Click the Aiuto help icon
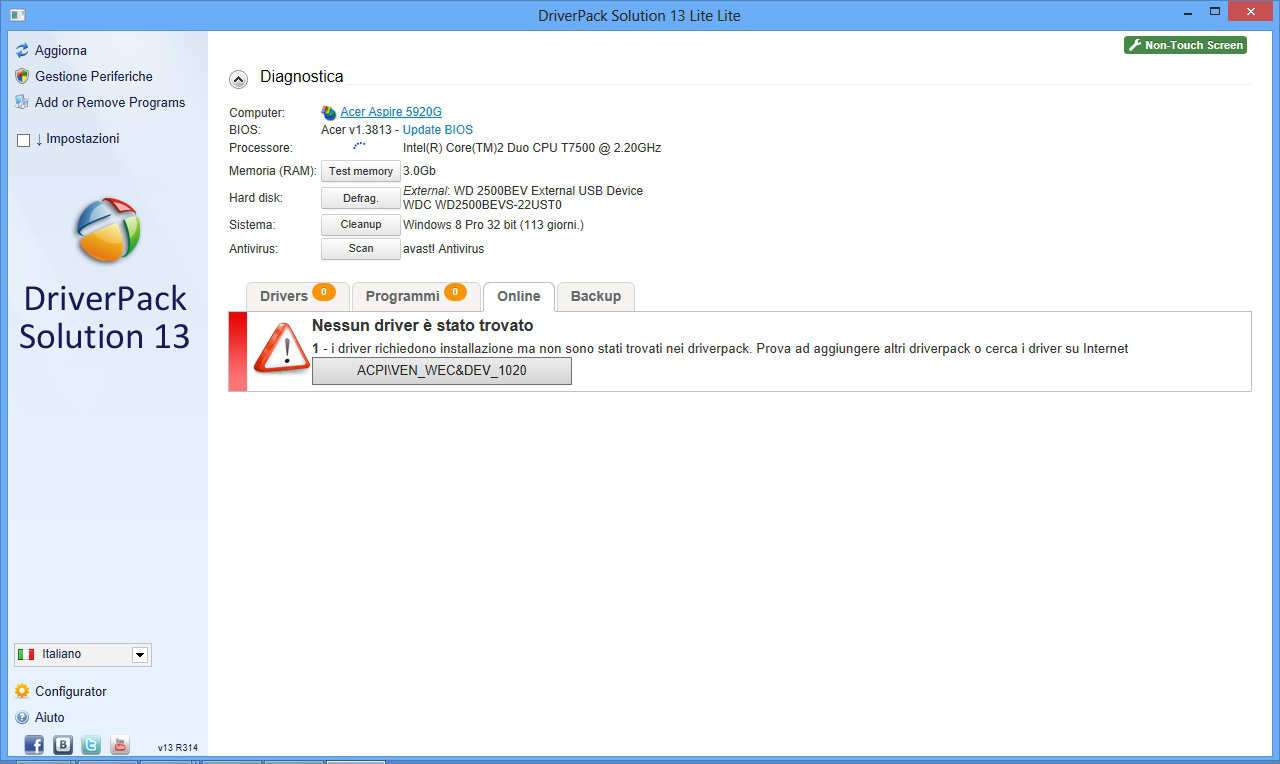This screenshot has height=764, width=1280. (22, 717)
